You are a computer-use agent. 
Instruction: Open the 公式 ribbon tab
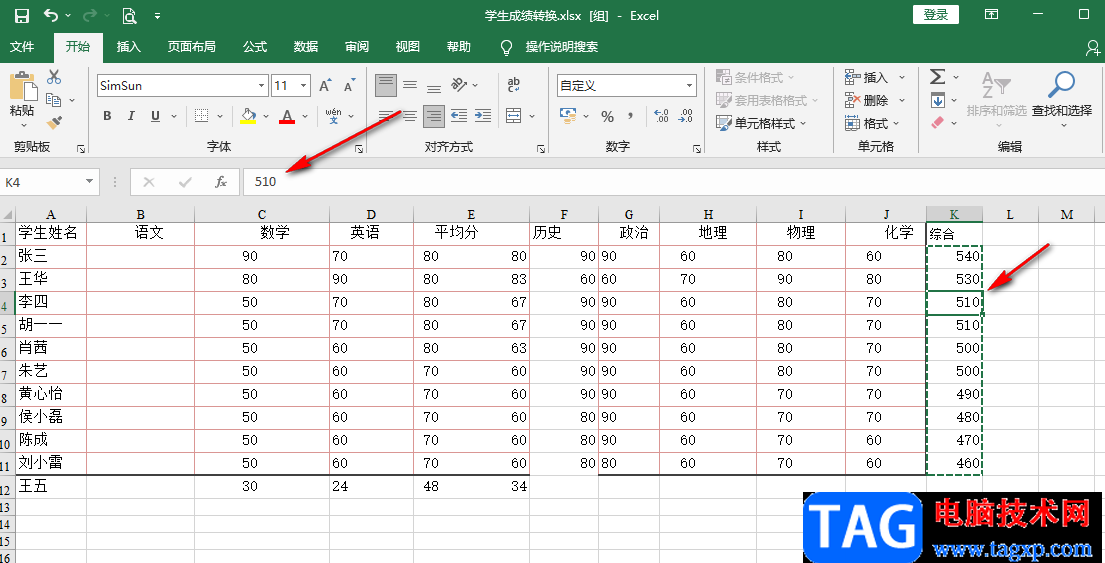(x=254, y=47)
